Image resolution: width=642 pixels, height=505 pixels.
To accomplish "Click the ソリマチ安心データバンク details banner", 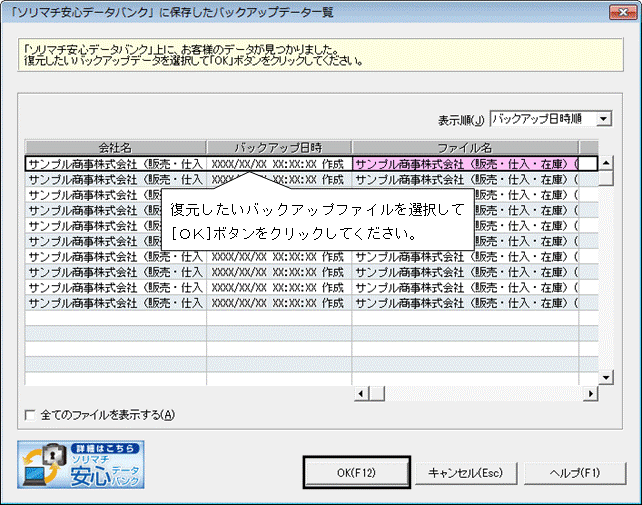I will tap(81, 464).
